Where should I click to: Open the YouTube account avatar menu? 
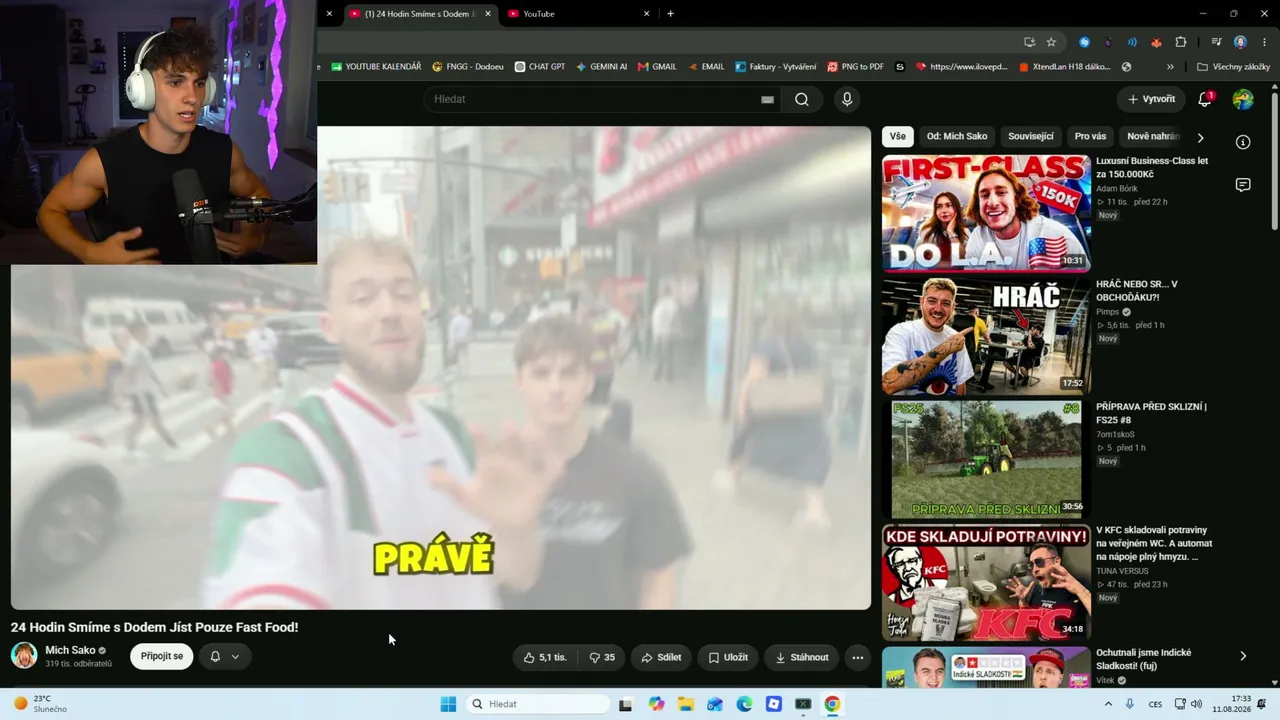(1243, 99)
